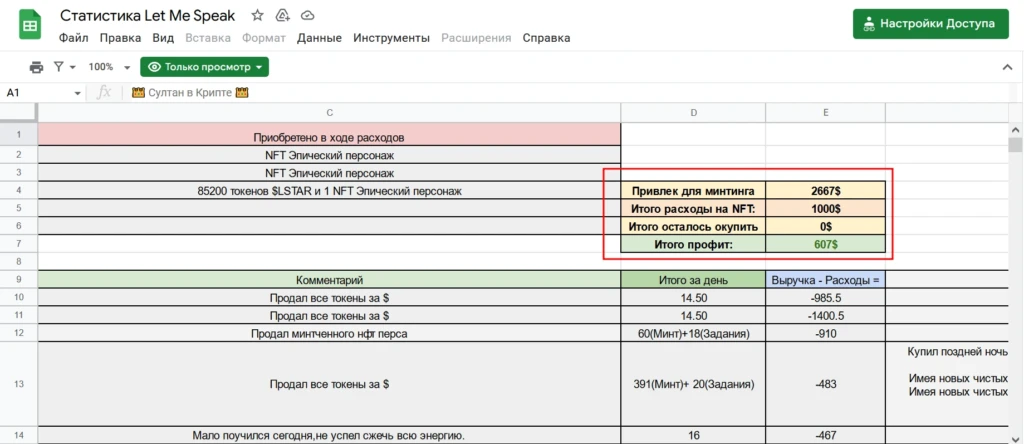Select the row 13 header
The height and width of the screenshot is (444, 1024).
(x=18, y=384)
